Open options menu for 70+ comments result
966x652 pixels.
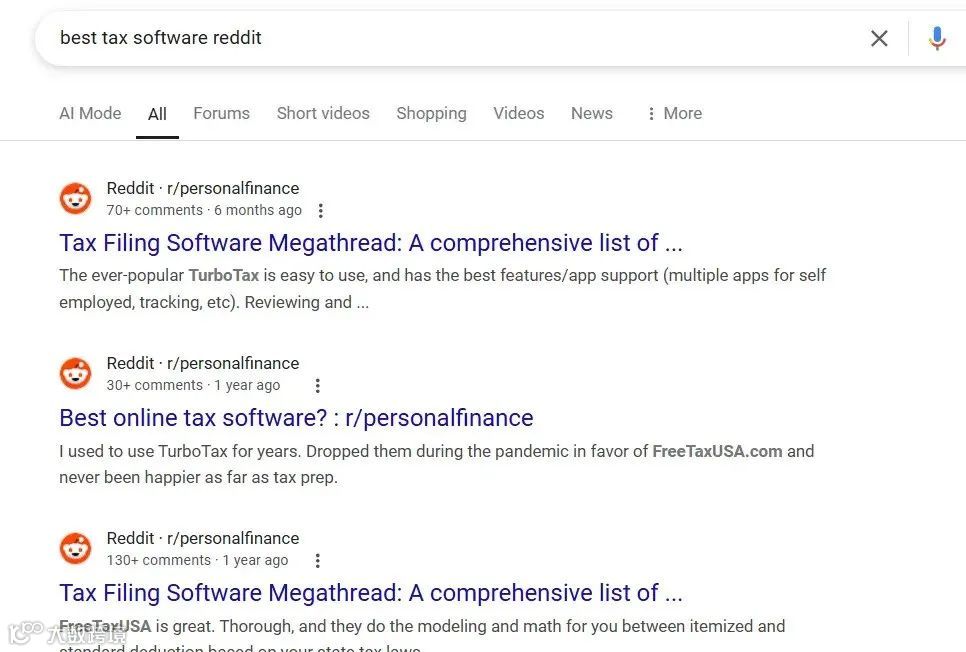[x=320, y=211]
